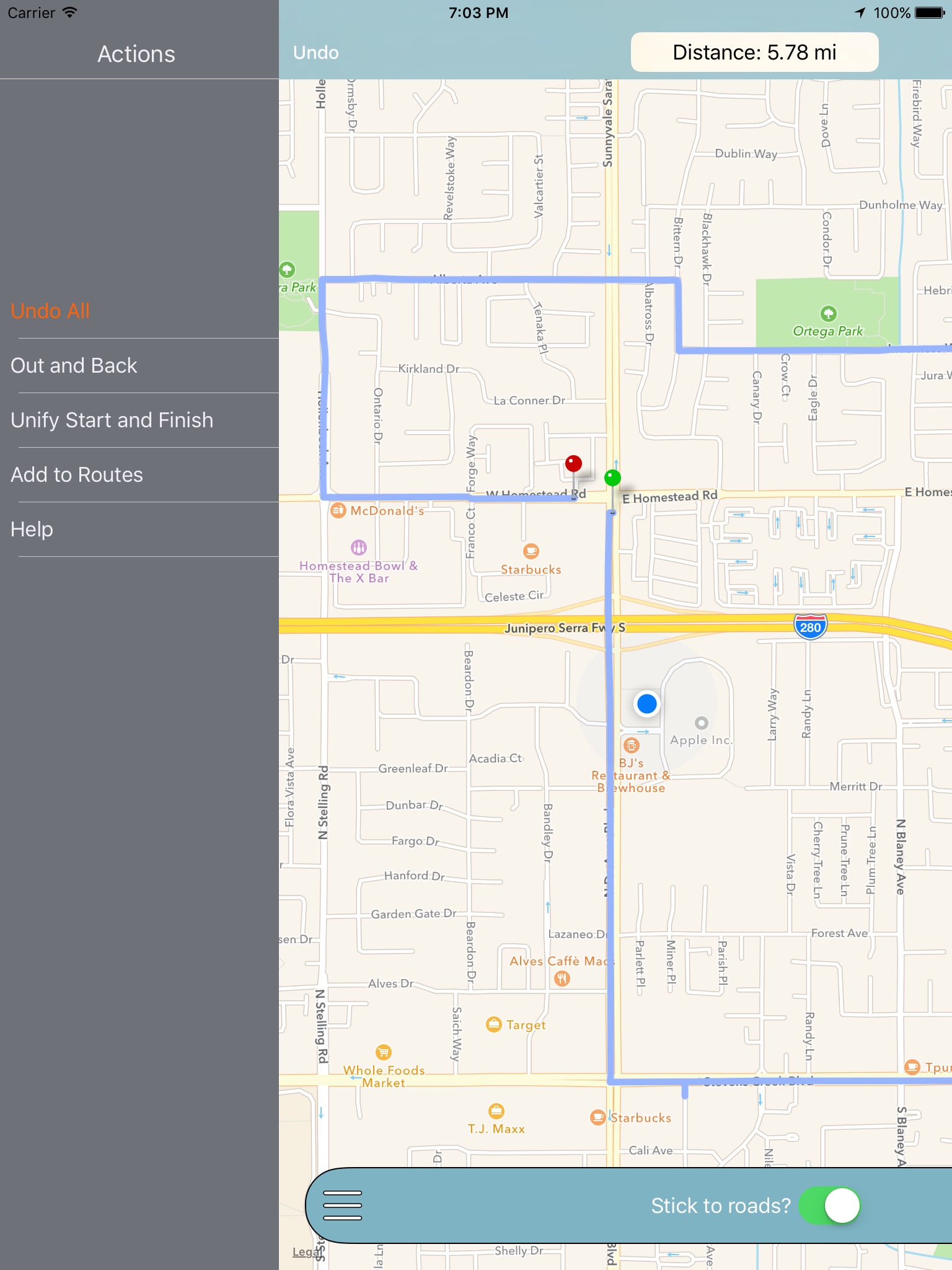Tap the Fargo Dr street label

tap(415, 841)
